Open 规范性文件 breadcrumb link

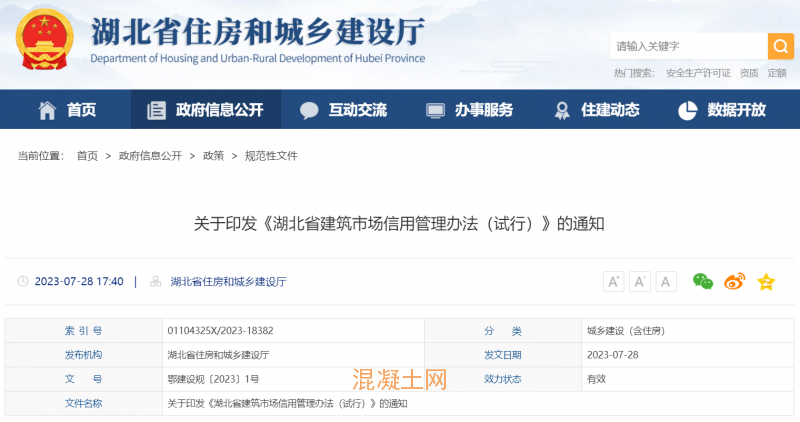tap(271, 156)
